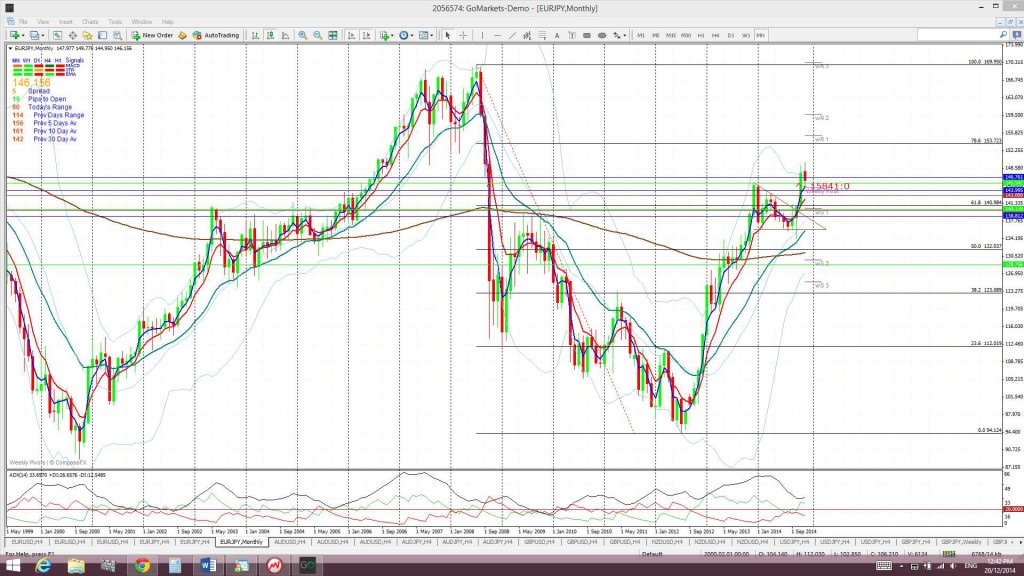Image resolution: width=1024 pixels, height=576 pixels.
Task: Open the File menu
Action: [23, 22]
